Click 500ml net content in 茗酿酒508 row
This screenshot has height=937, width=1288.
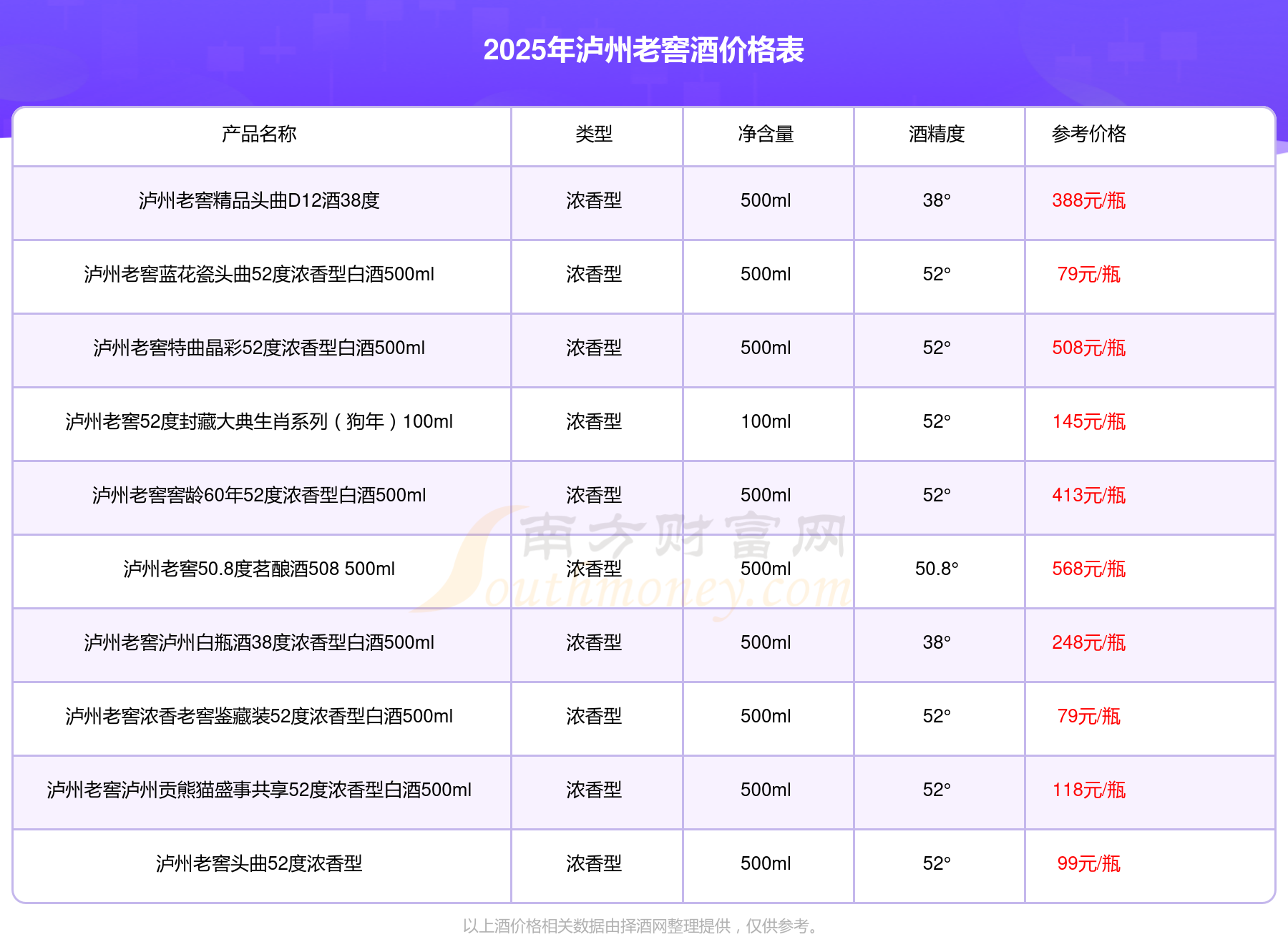(766, 569)
